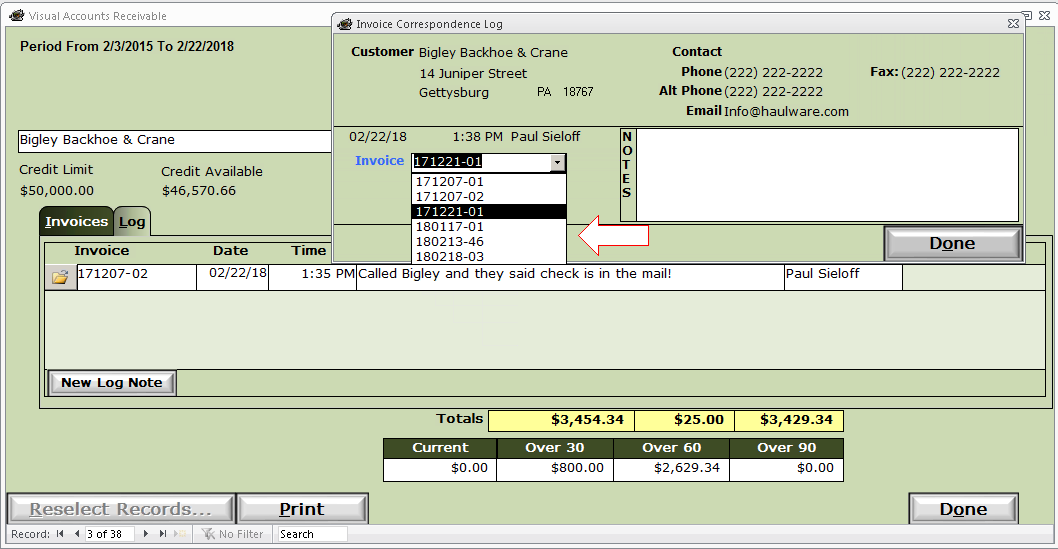Click the record Search box
1058x549 pixels.
[x=312, y=533]
